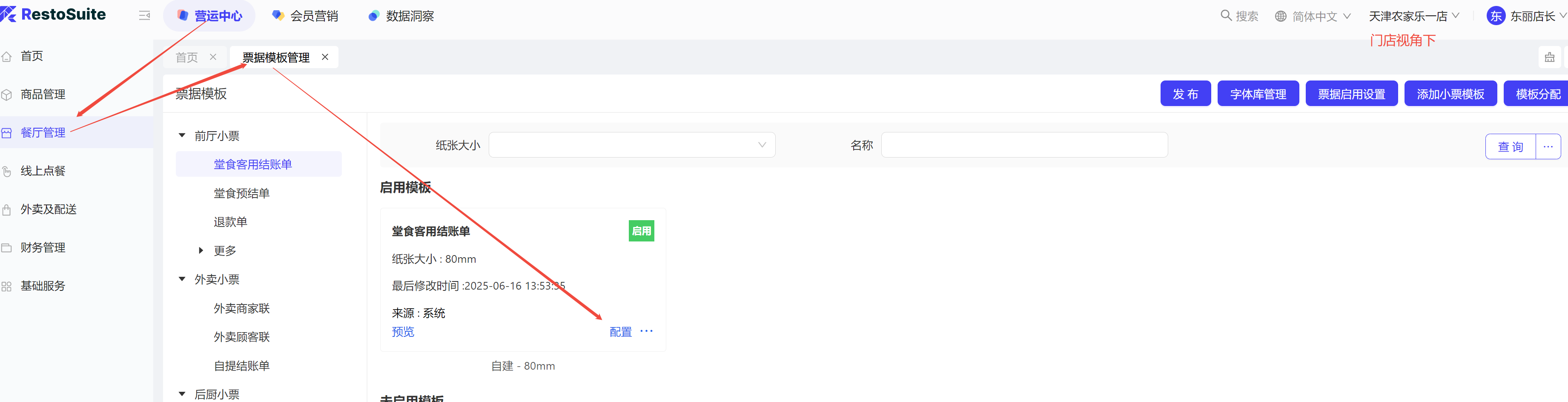Open the 简体中文 language dropdown

pos(1313,17)
